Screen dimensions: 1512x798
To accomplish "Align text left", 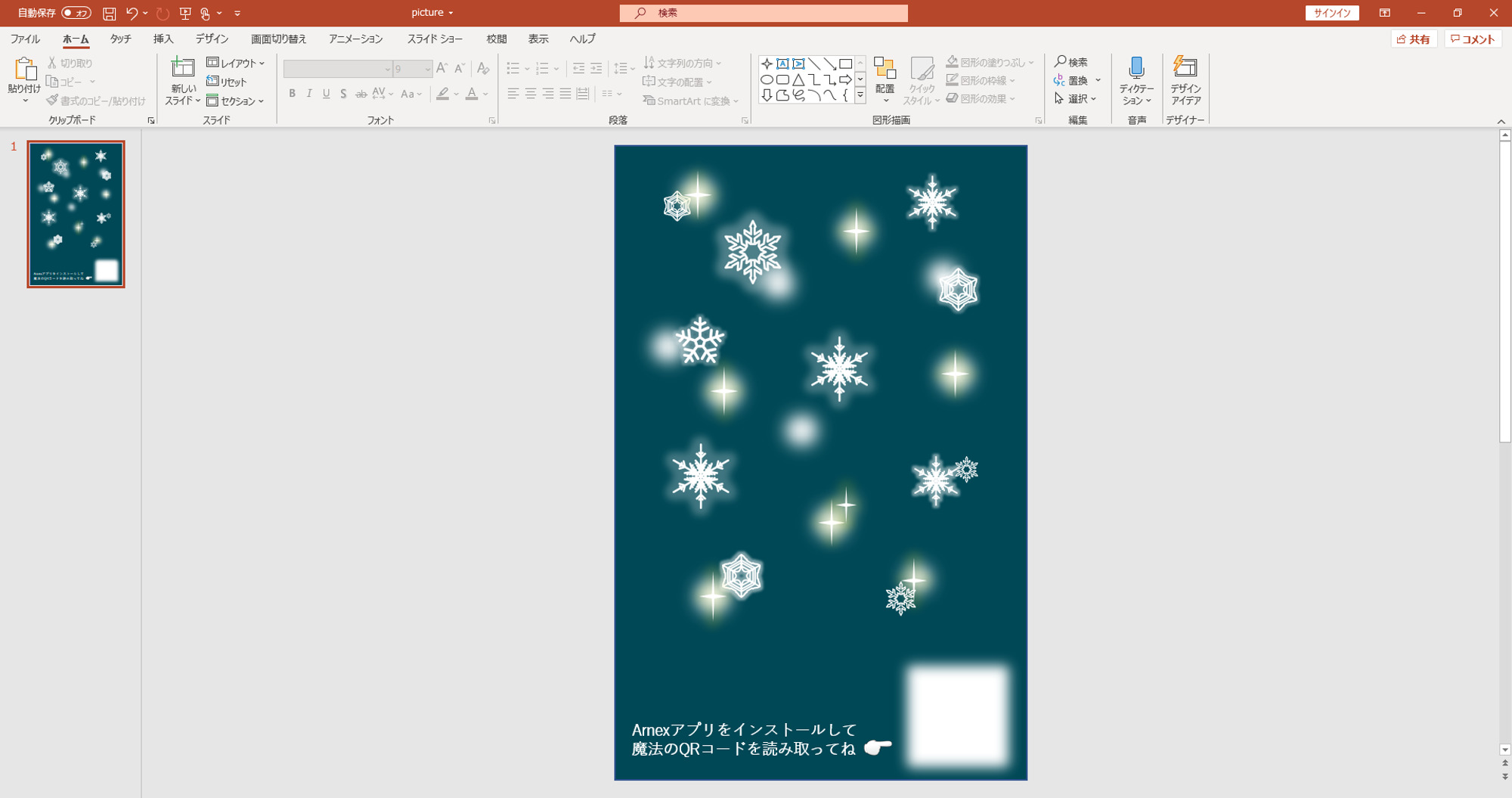I will [513, 94].
